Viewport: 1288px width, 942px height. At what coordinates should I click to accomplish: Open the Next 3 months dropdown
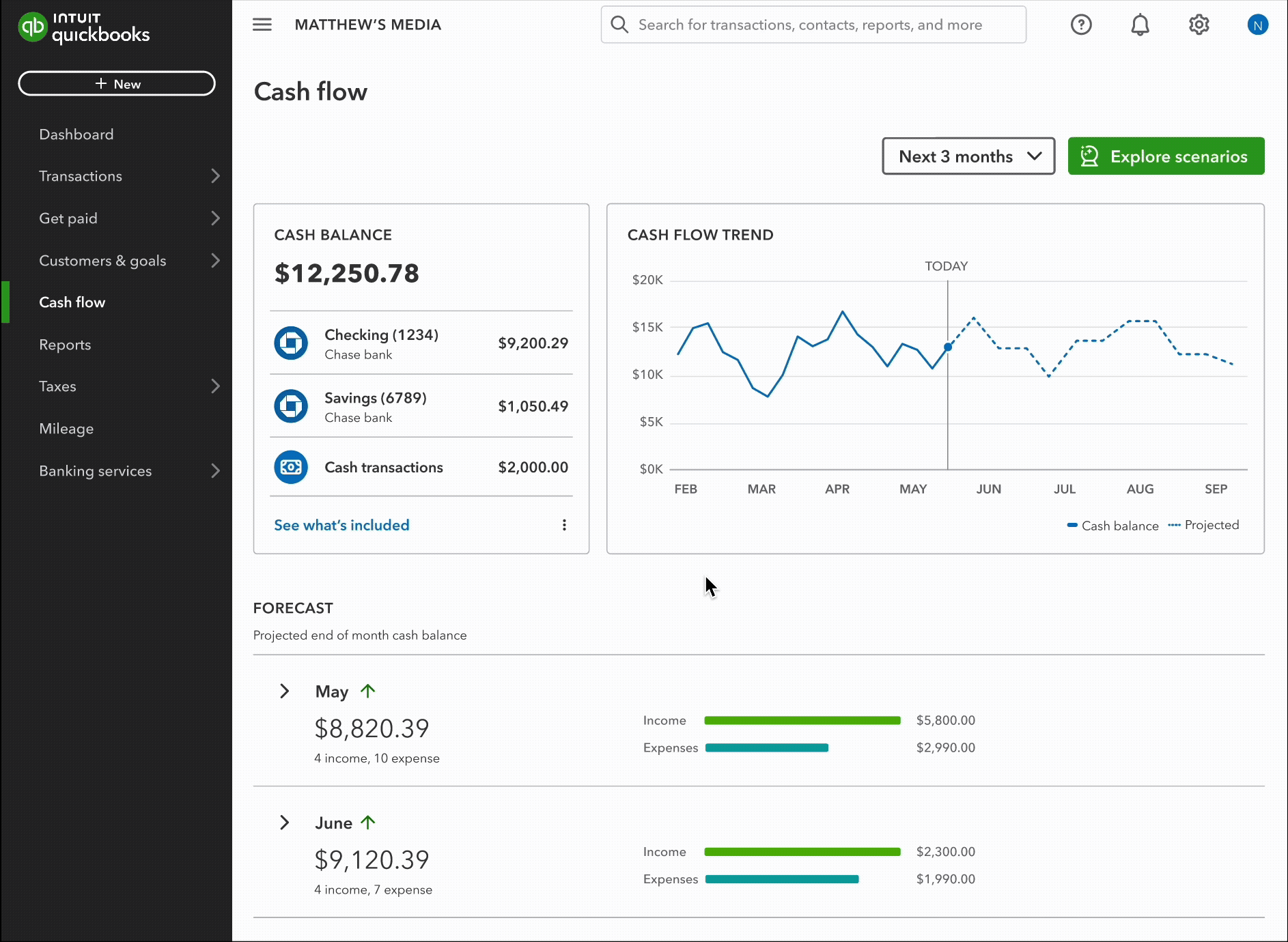(968, 156)
